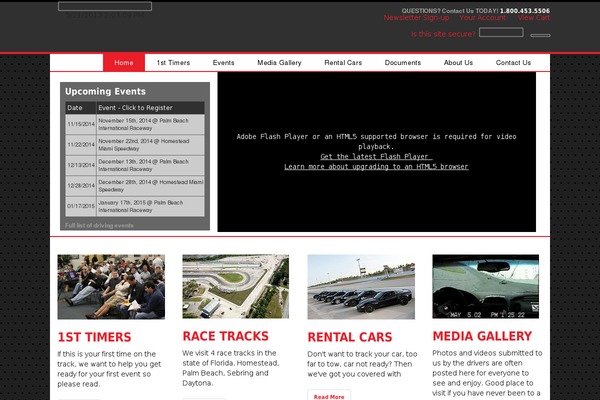
Task: Click the 'Is this site secure?' link
Action: (443, 34)
